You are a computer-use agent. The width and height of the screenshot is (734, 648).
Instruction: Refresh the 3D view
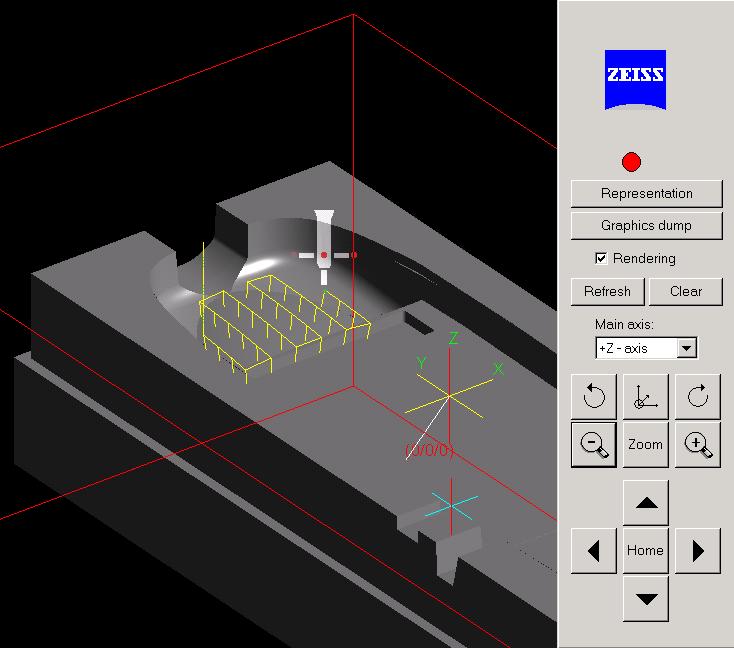(x=608, y=291)
